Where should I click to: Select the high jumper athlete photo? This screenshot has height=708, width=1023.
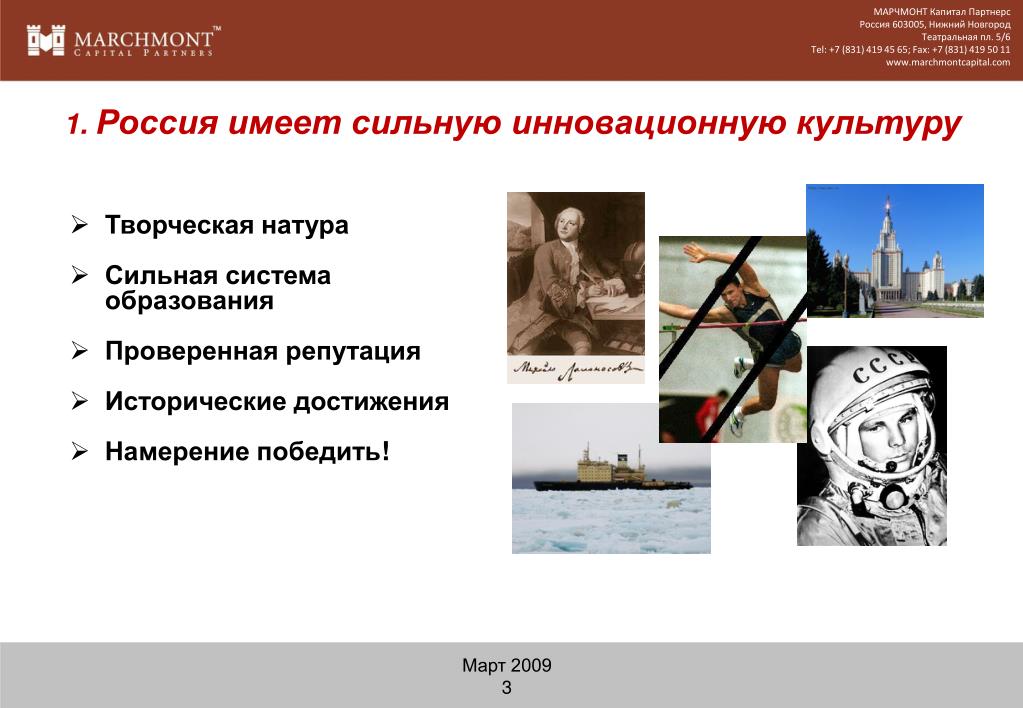pos(733,339)
